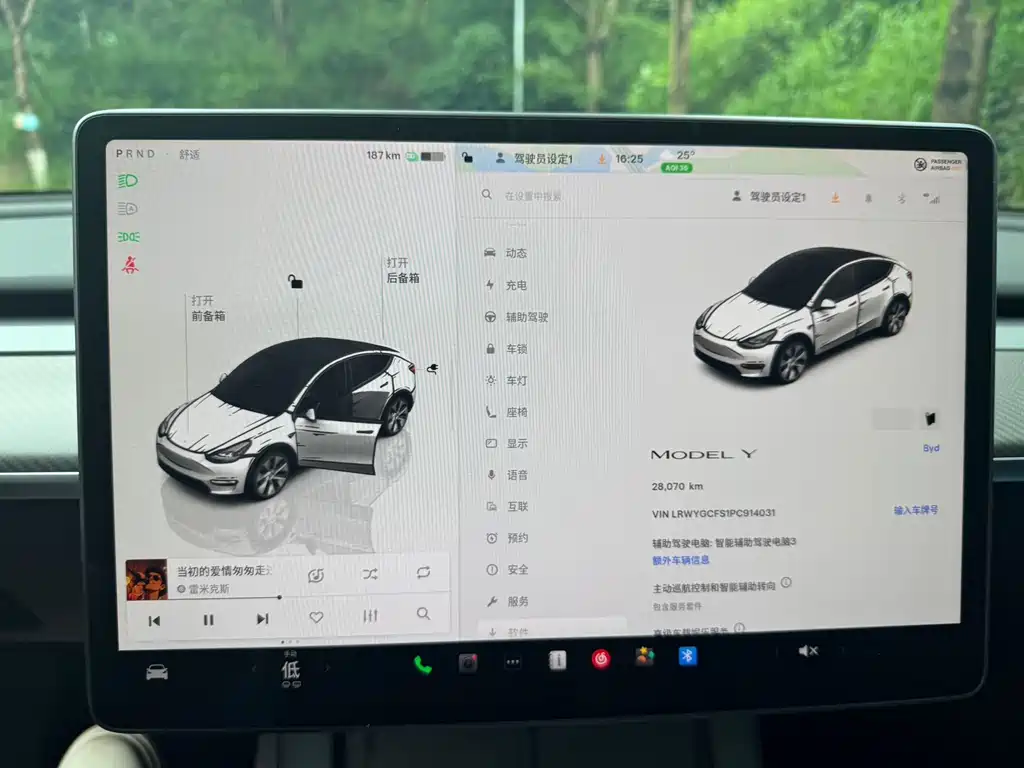Image resolution: width=1024 pixels, height=768 pixels.
Task: Go to 车灯 lights settings
Action: [506, 380]
